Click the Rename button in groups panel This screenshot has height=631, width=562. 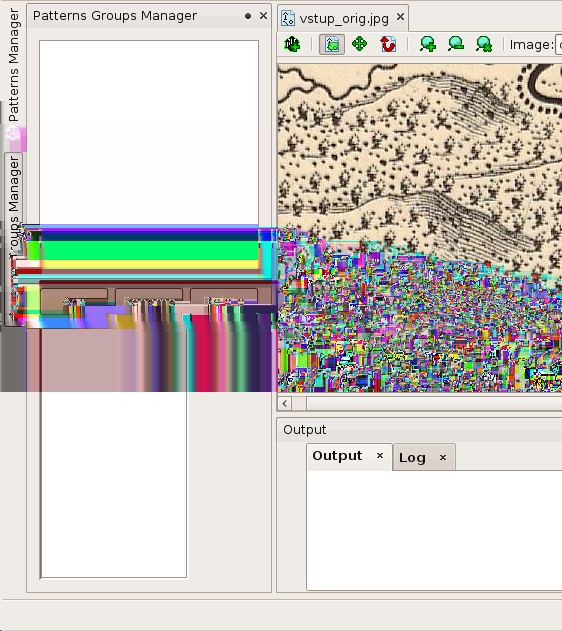pyautogui.click(x=149, y=301)
